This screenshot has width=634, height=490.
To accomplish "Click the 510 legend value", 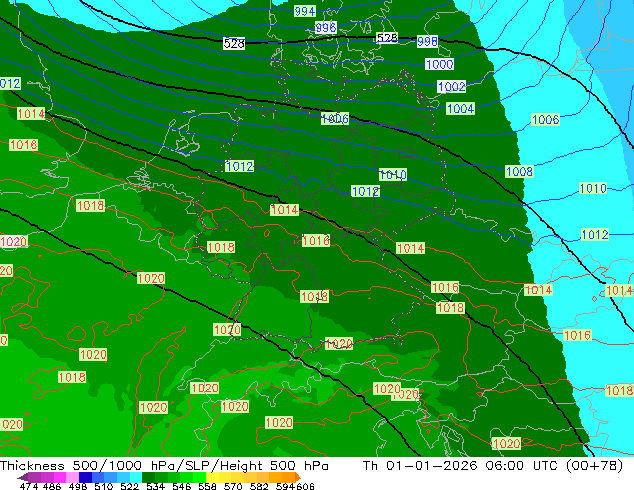I will click(x=104, y=486).
